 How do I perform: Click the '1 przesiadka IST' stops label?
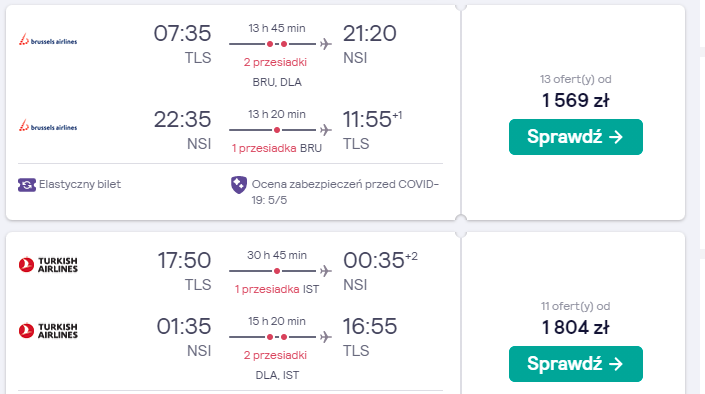coord(277,289)
